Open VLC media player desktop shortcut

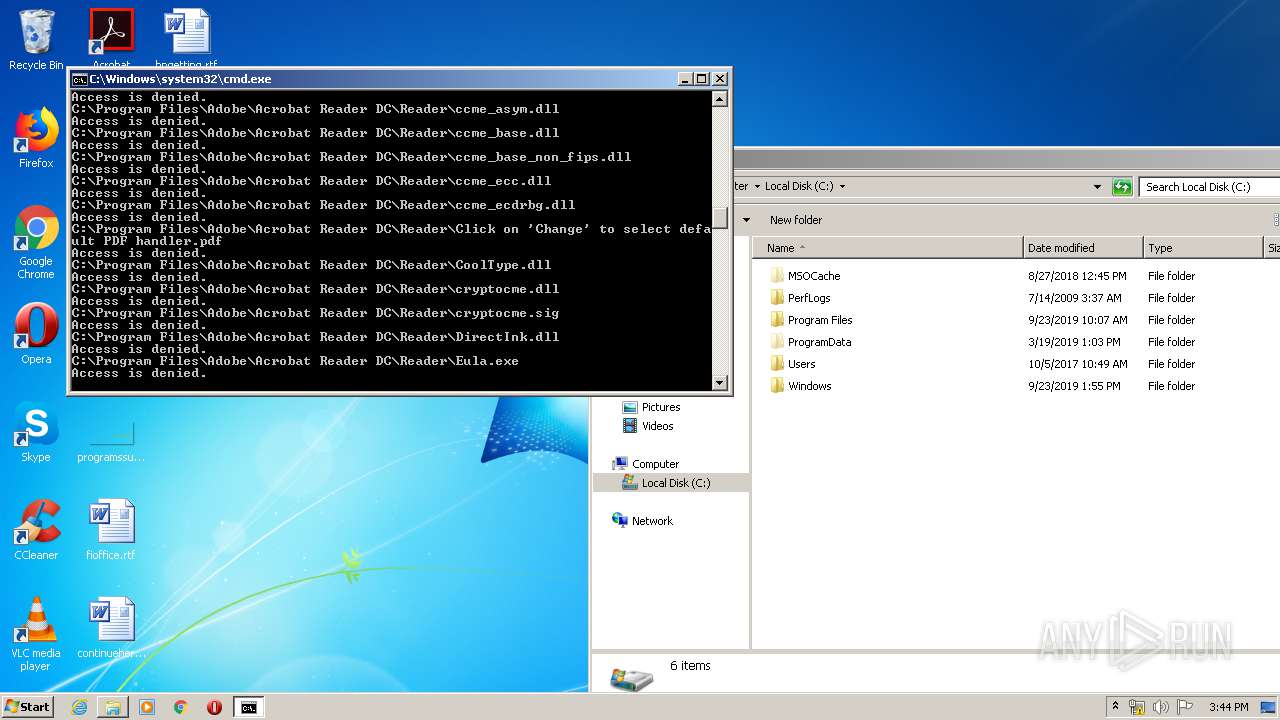coord(36,634)
